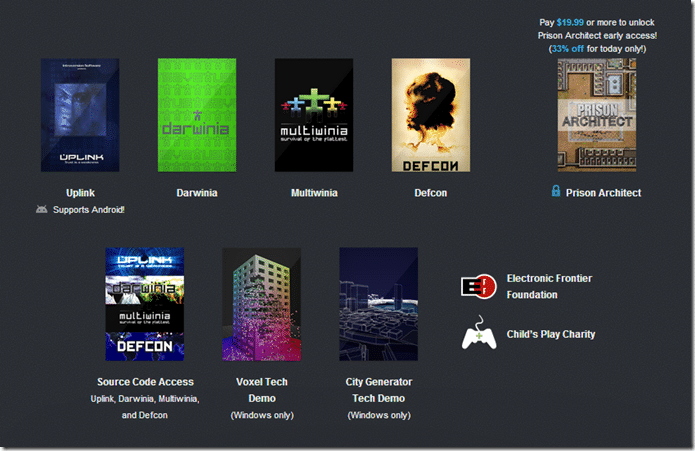Click the City Generator Tech Demo heading
The width and height of the screenshot is (695, 451).
(x=379, y=390)
